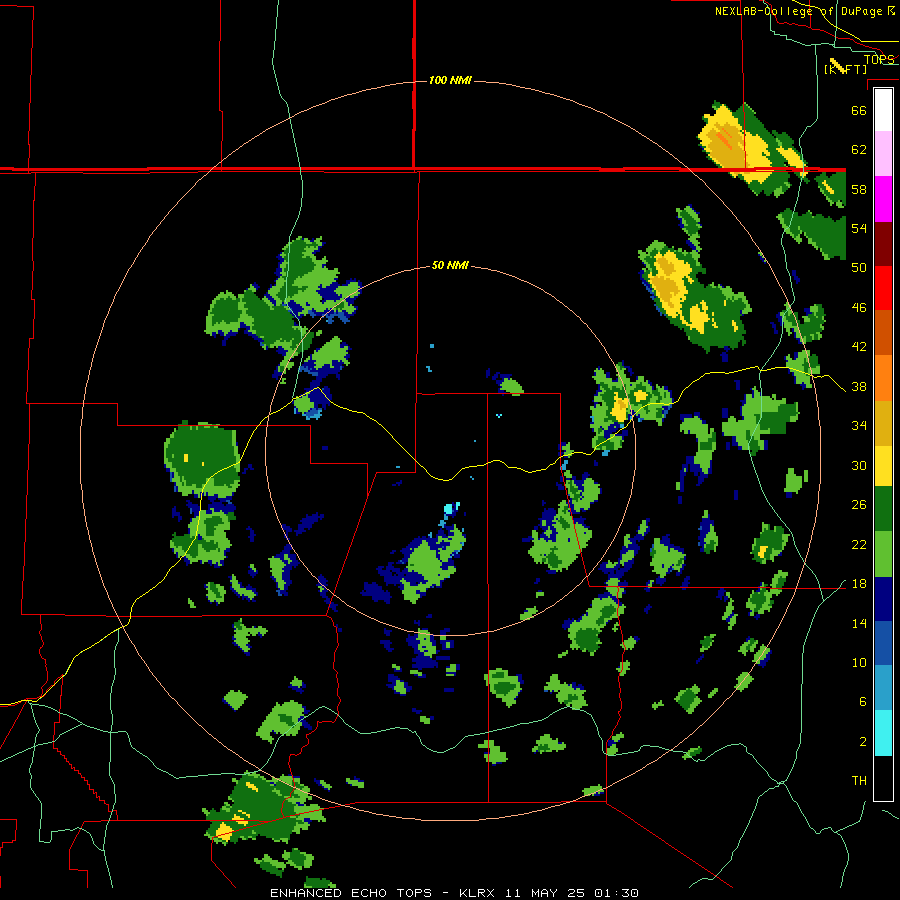This screenshot has height=900, width=900.
Task: Click the white swatch on the tops scale
Action: click(x=883, y=110)
